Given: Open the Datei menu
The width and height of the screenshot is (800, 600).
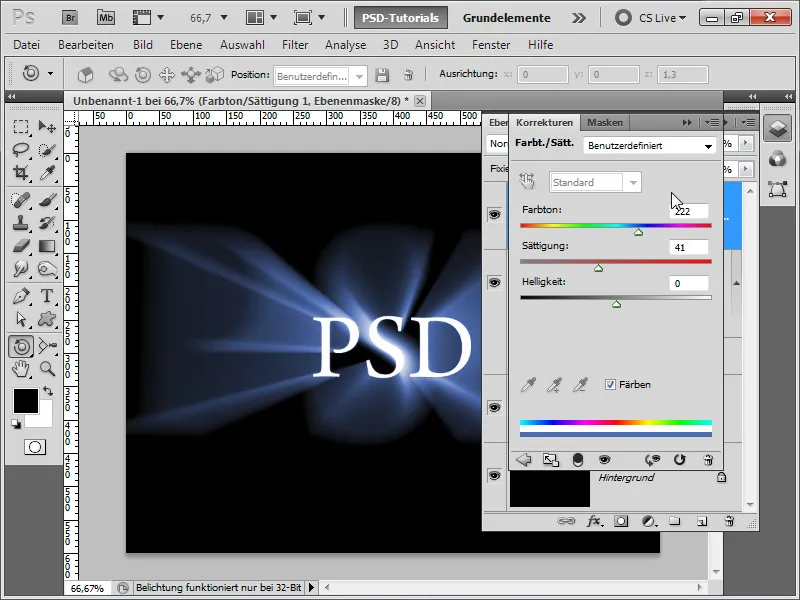Looking at the screenshot, I should click(27, 45).
